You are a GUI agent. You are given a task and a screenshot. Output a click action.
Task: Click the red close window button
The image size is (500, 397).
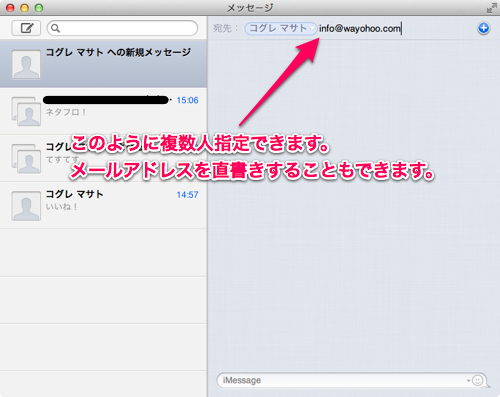coord(10,8)
